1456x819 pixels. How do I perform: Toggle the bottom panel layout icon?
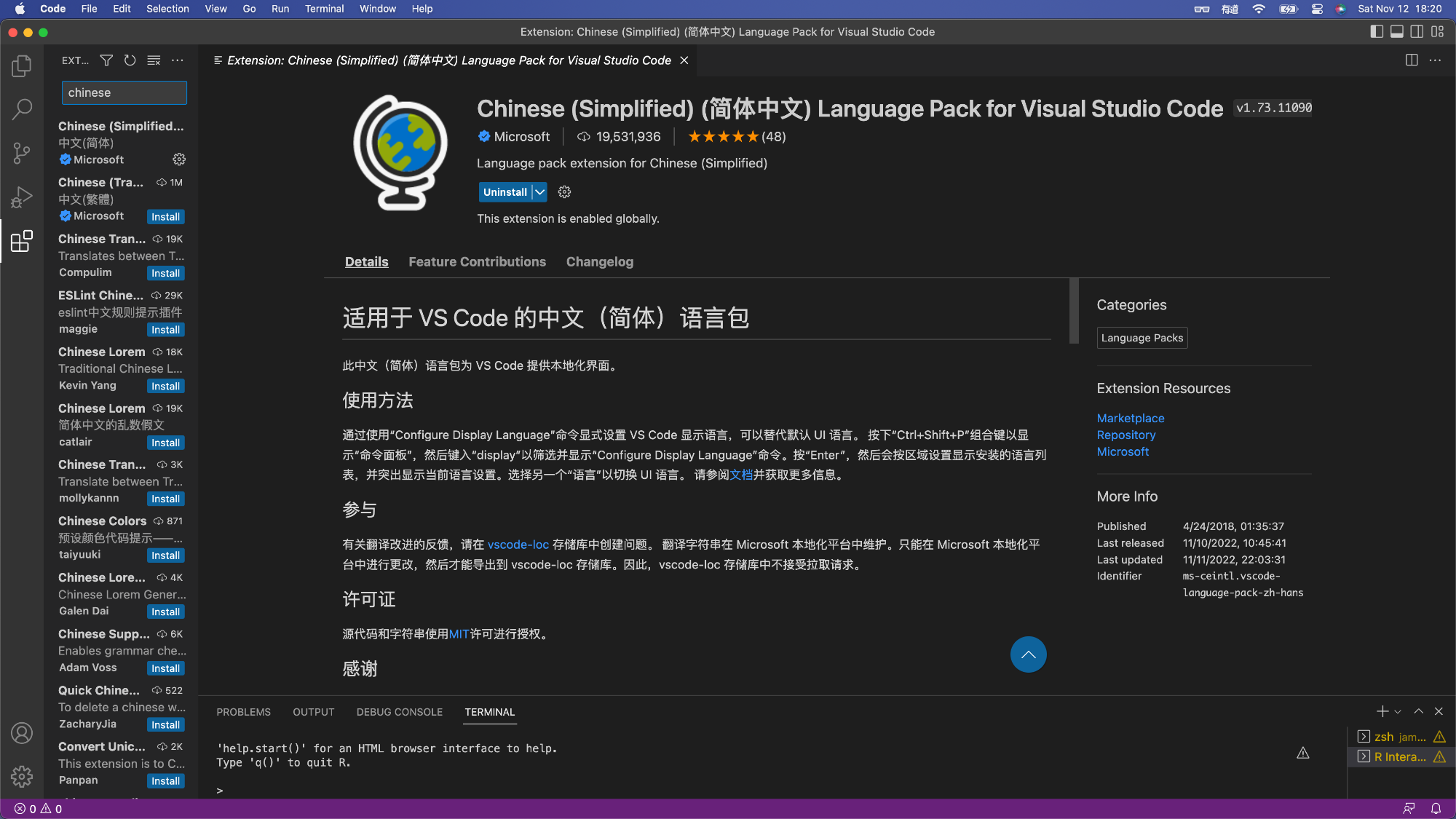1396,31
